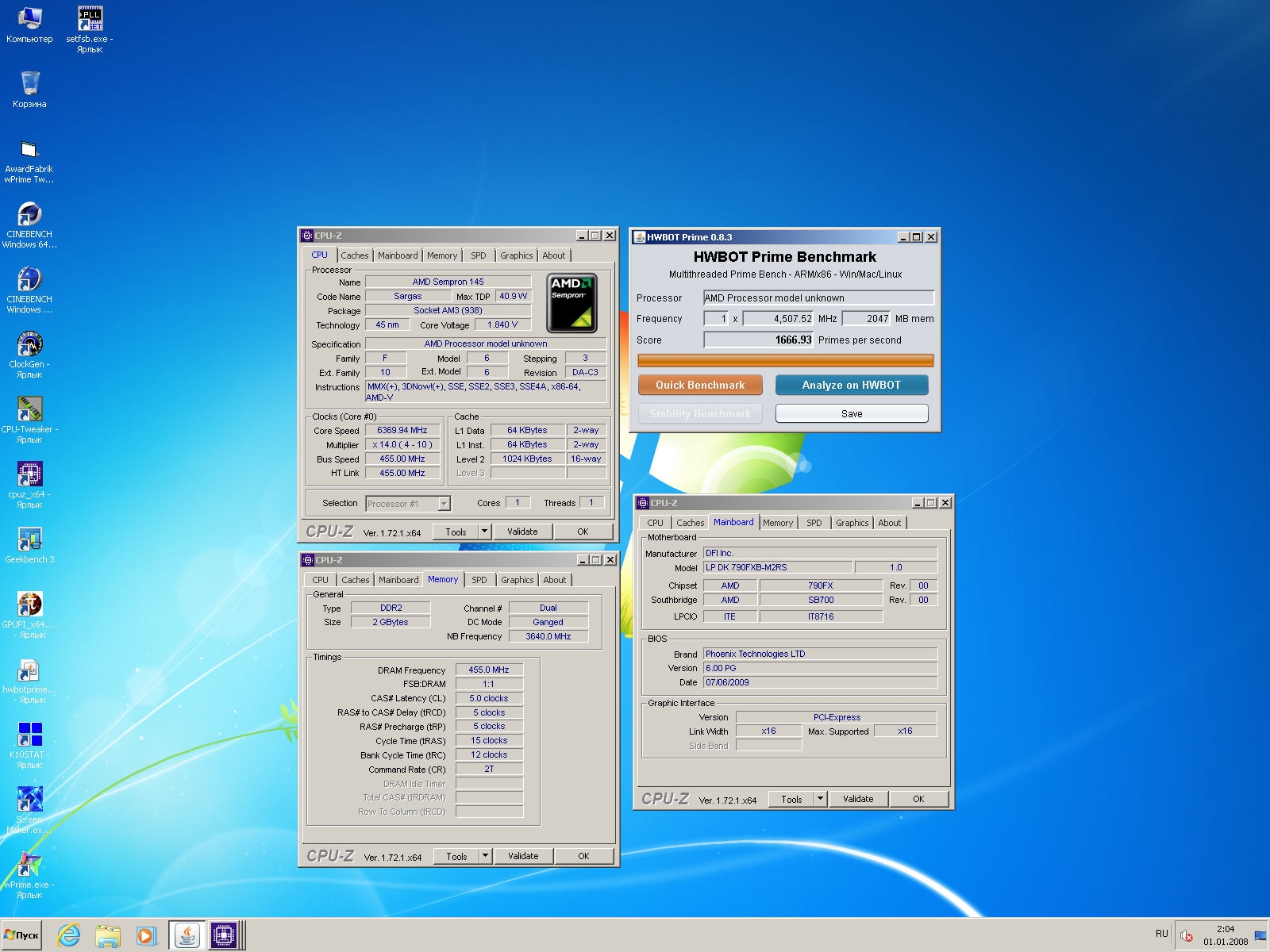This screenshot has height=952, width=1270.
Task: Expand Tools dropdown arrow in top CPU-Z window
Action: (485, 532)
